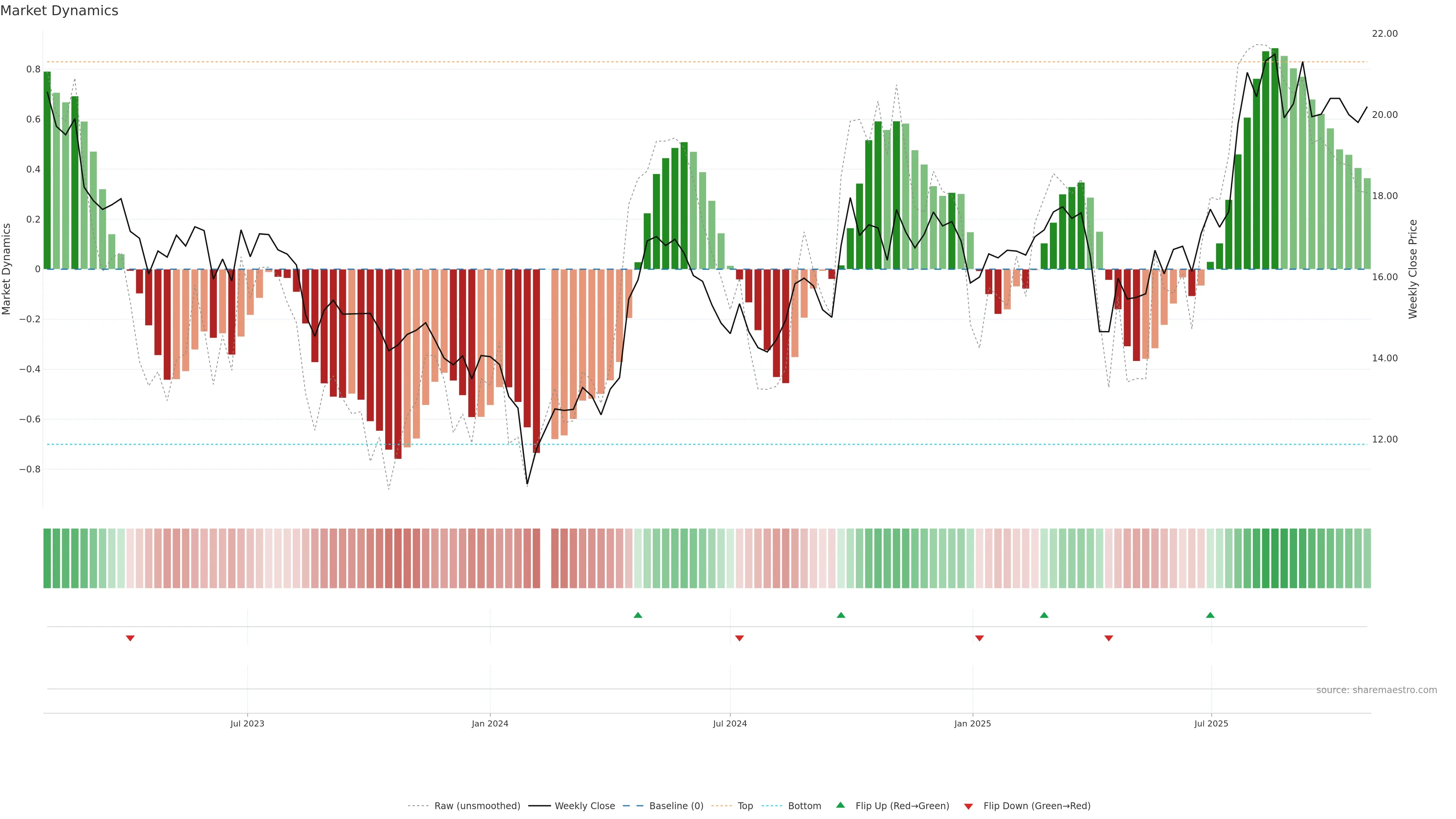Click the first green flip-up triangle marker

tap(637, 615)
